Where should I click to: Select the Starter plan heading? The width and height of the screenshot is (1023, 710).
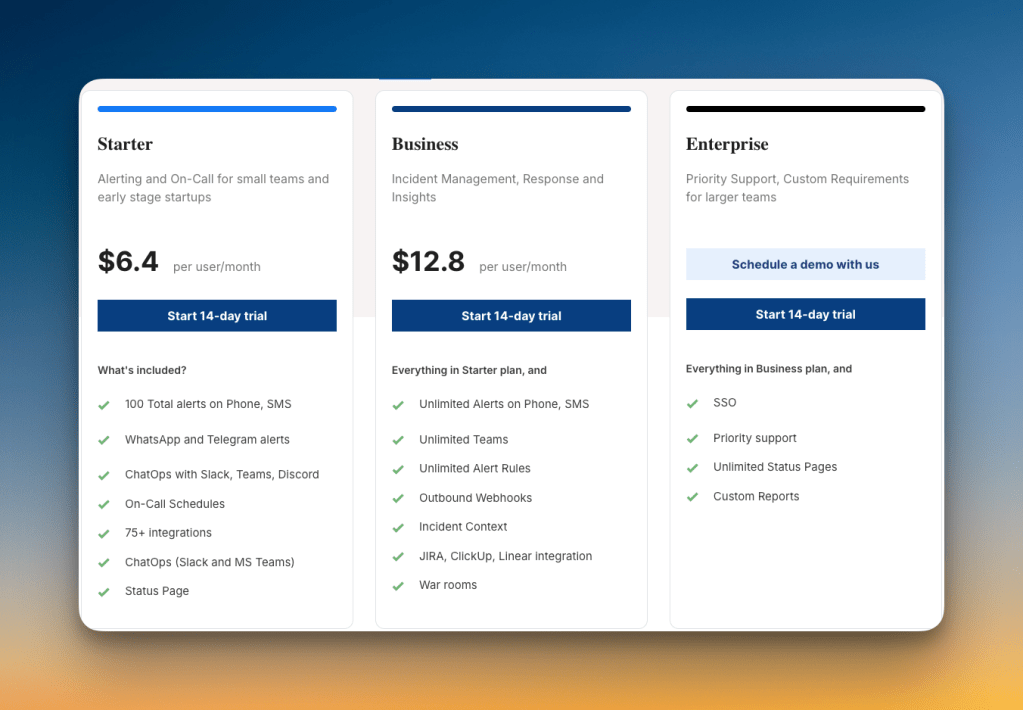(124, 144)
